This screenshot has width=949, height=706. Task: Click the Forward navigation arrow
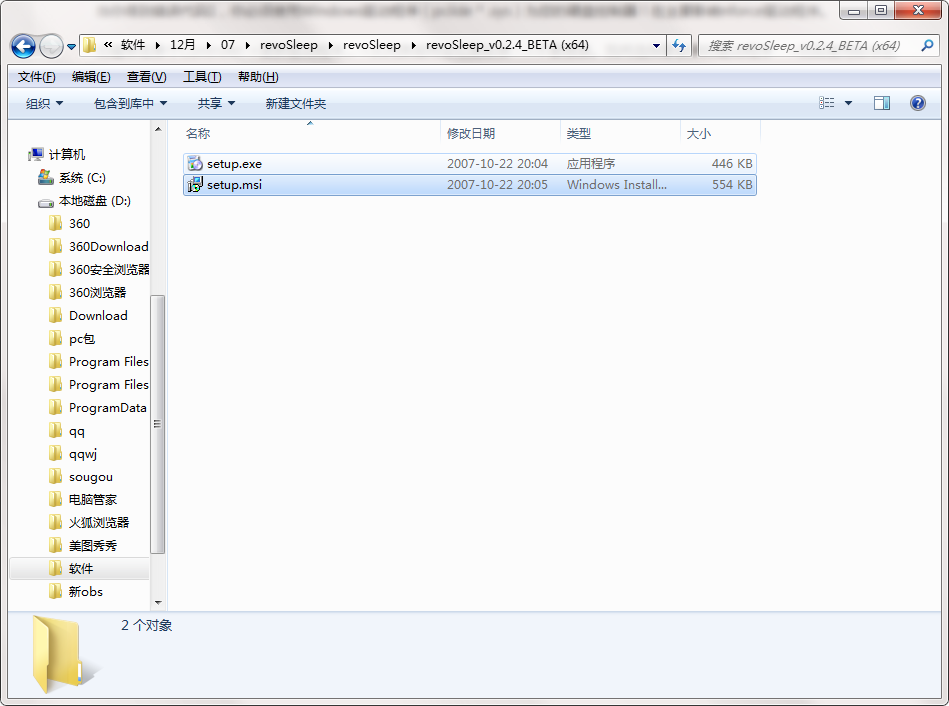(x=51, y=46)
